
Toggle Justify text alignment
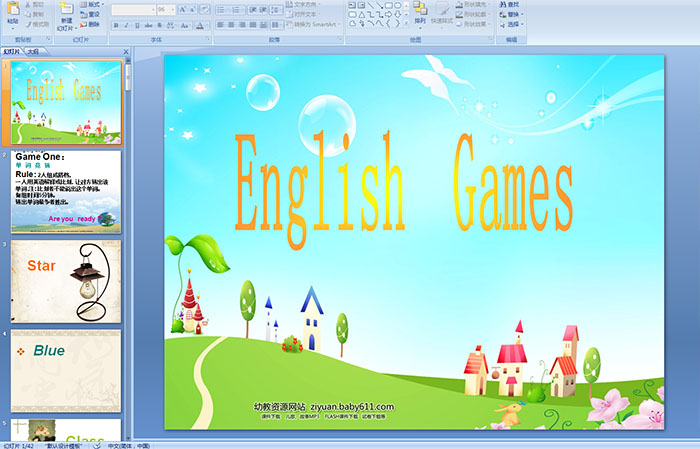(x=253, y=25)
